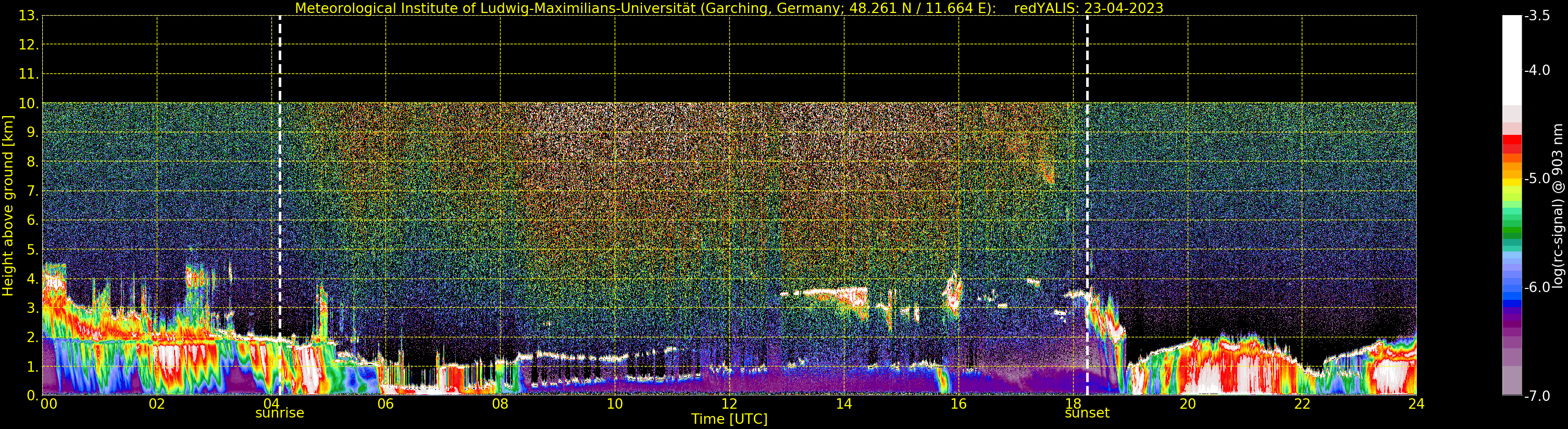Click the colorbar tick label -6.0
Image resolution: width=1568 pixels, height=429 pixels.
click(1537, 287)
